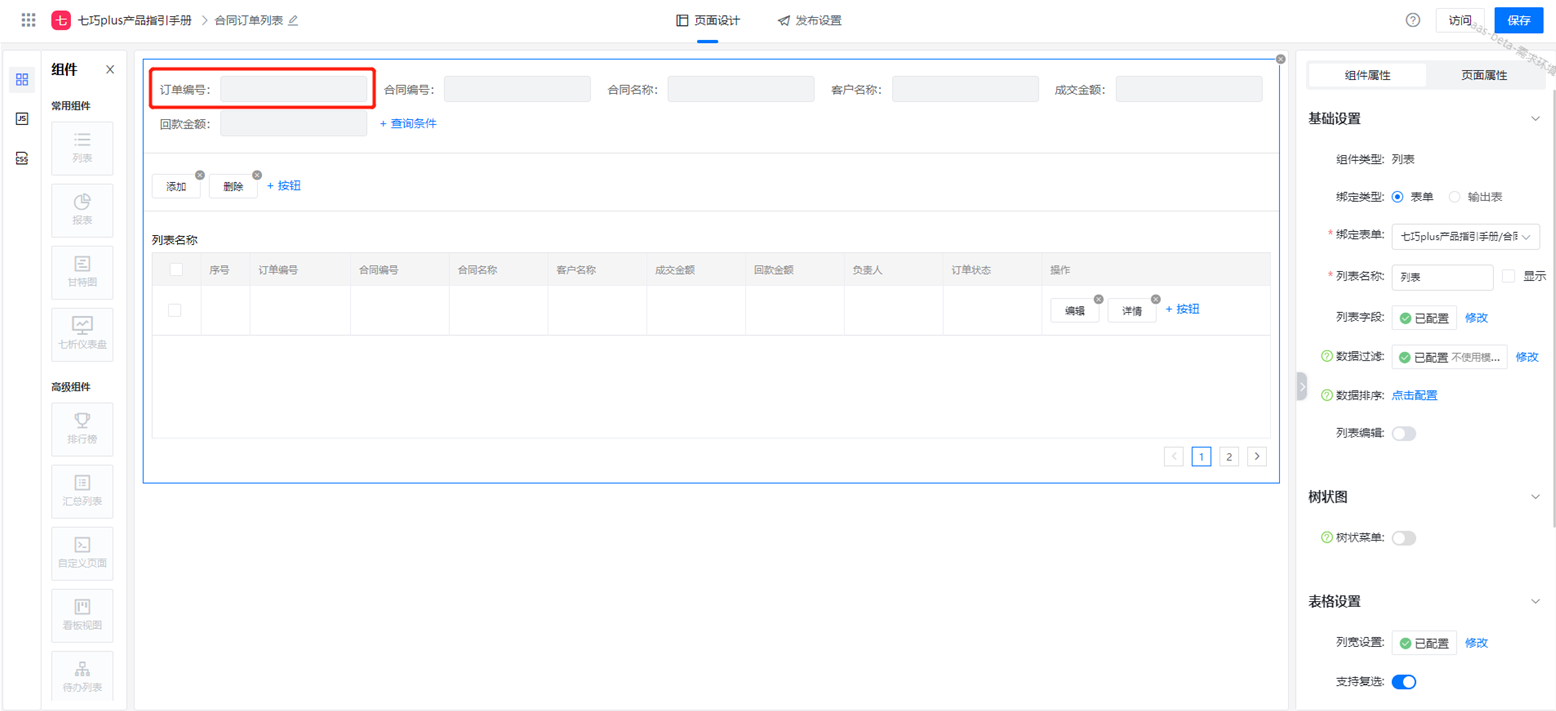The image size is (1556, 711).
Task: Click the pencil icon to rename the page
Action: pyautogui.click(x=293, y=20)
